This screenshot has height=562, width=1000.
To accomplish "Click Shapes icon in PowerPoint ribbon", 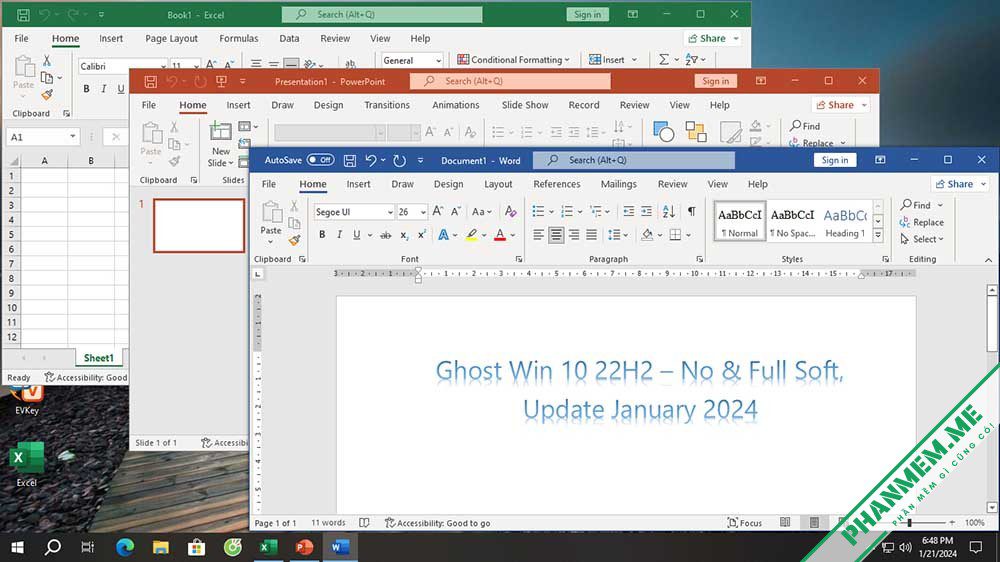I will [664, 131].
